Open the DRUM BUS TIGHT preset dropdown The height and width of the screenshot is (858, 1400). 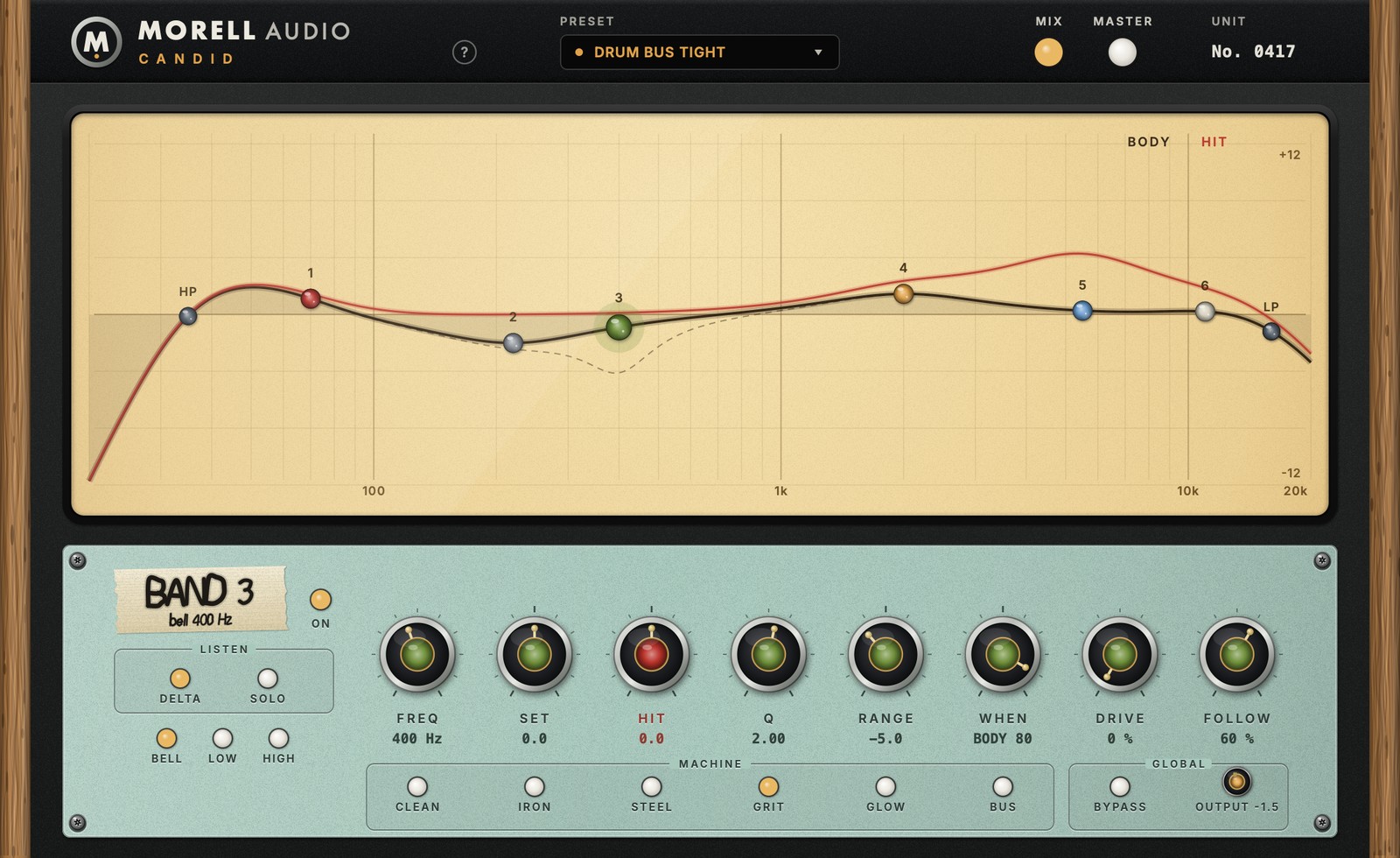point(700,53)
